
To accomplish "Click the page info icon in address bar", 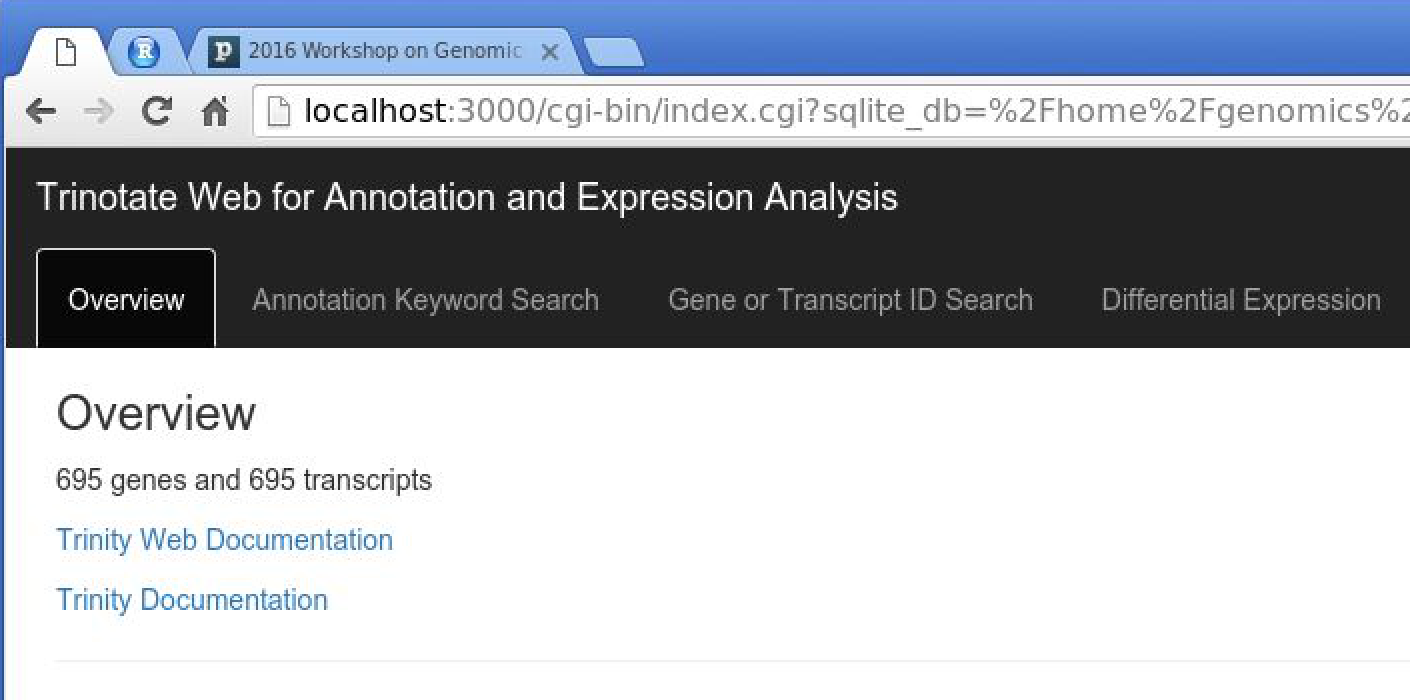I will click(283, 111).
